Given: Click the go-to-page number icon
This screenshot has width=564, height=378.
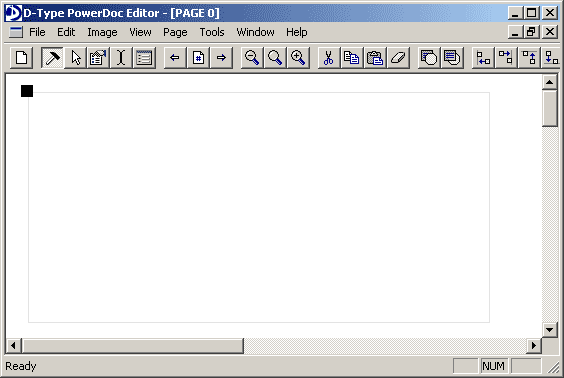Looking at the screenshot, I should click(198, 58).
